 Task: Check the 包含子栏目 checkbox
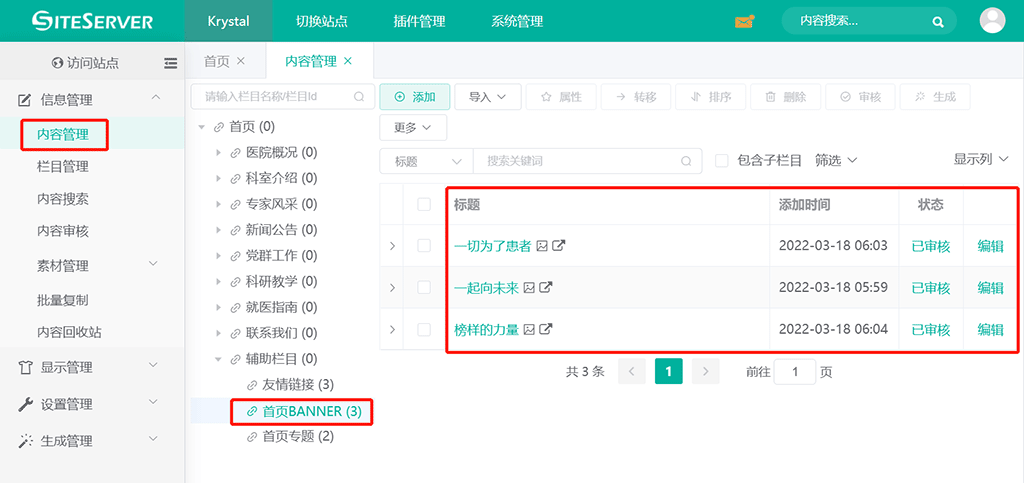coord(721,160)
